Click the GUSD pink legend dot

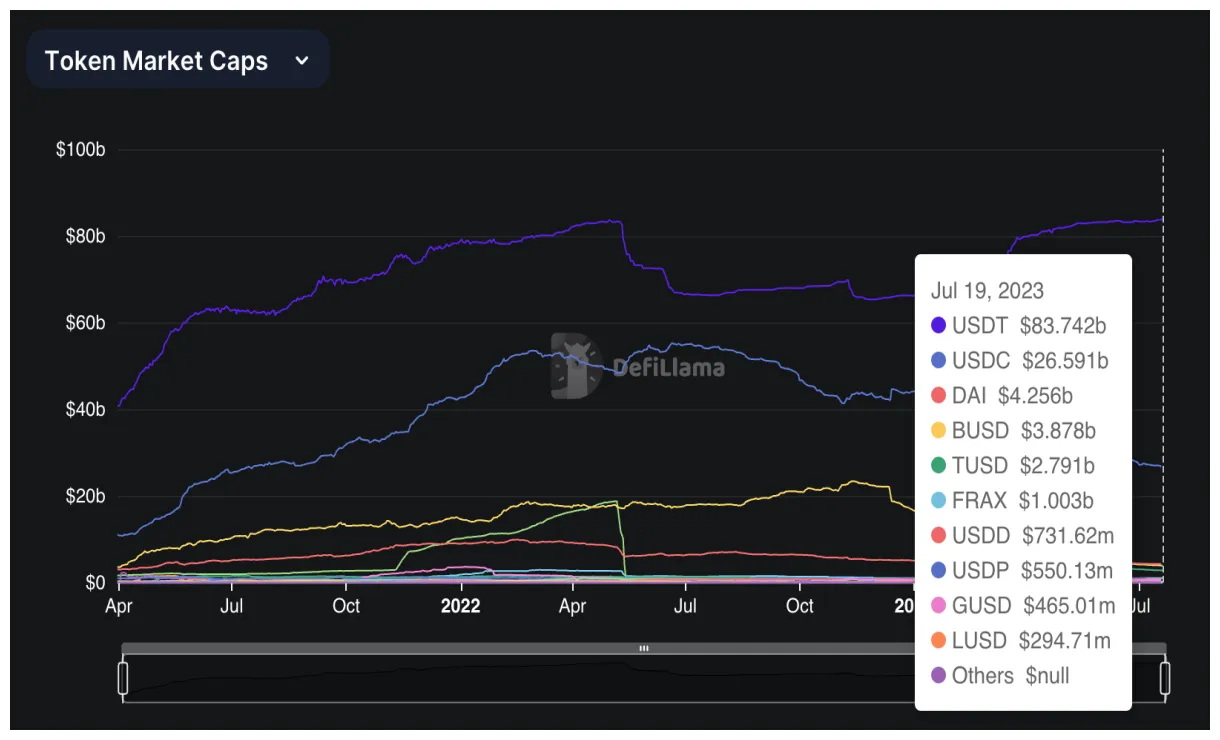click(x=938, y=605)
